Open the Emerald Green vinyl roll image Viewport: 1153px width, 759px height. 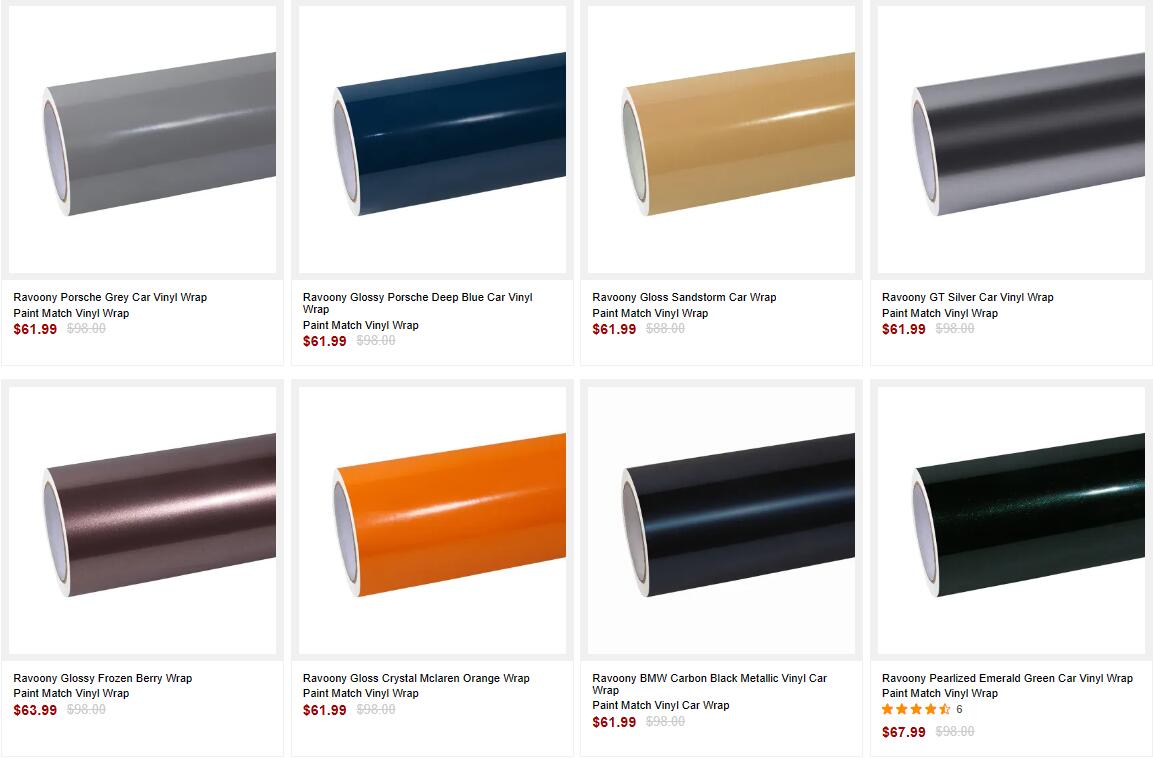[1011, 521]
